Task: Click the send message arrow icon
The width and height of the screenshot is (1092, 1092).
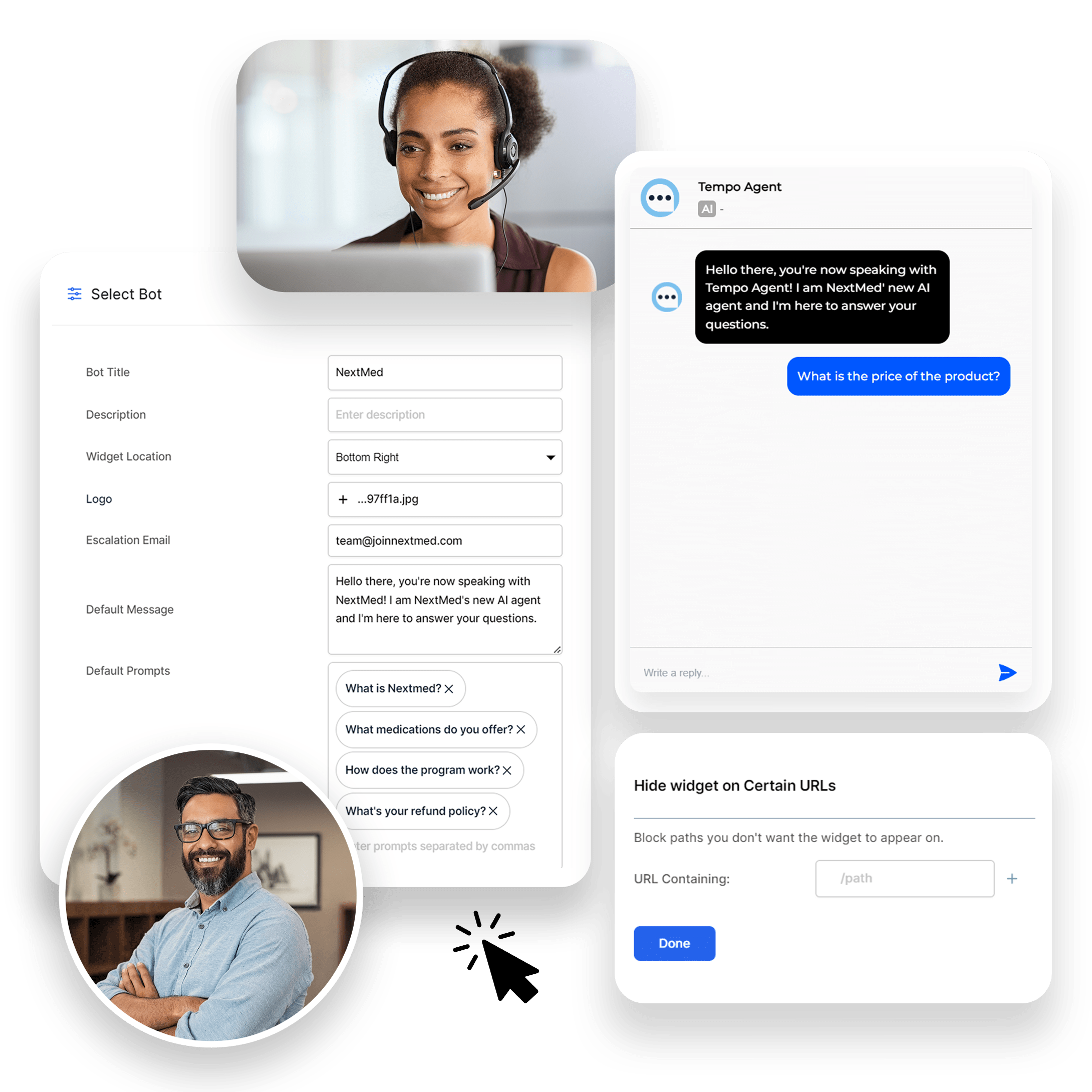Action: [x=1008, y=671]
